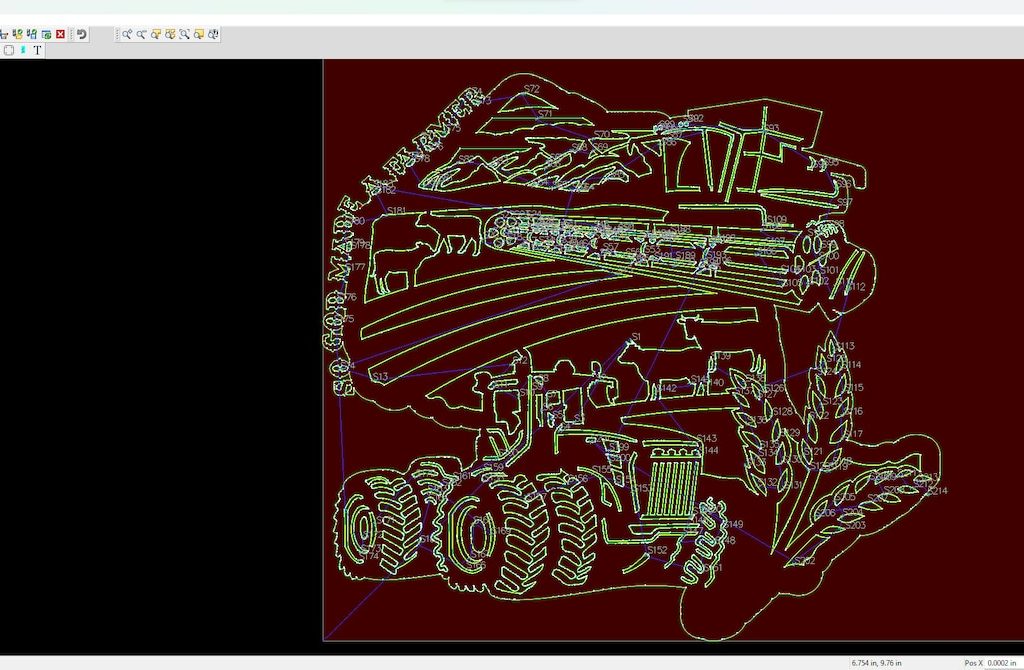This screenshot has width=1024, height=670.
Task: Undo with the curved arrow icon
Action: 82,34
